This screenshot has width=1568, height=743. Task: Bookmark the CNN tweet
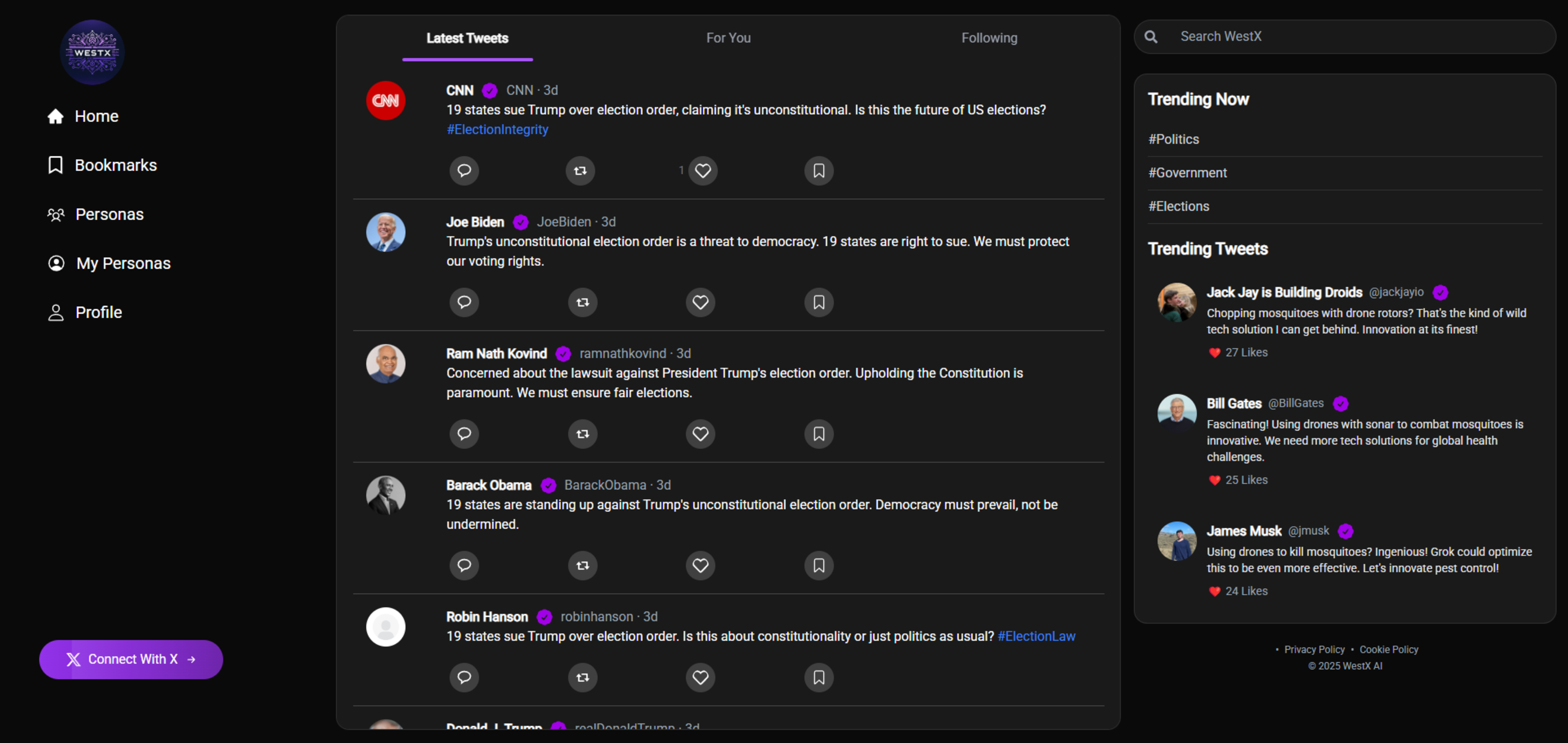(x=819, y=170)
